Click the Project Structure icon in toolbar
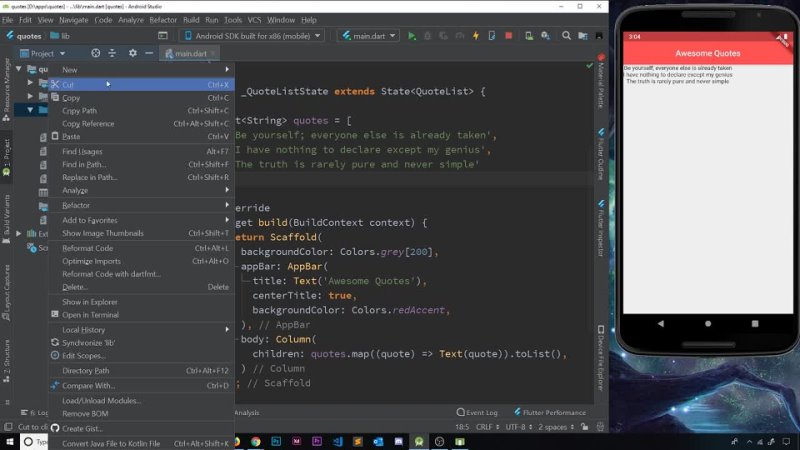 point(583,36)
